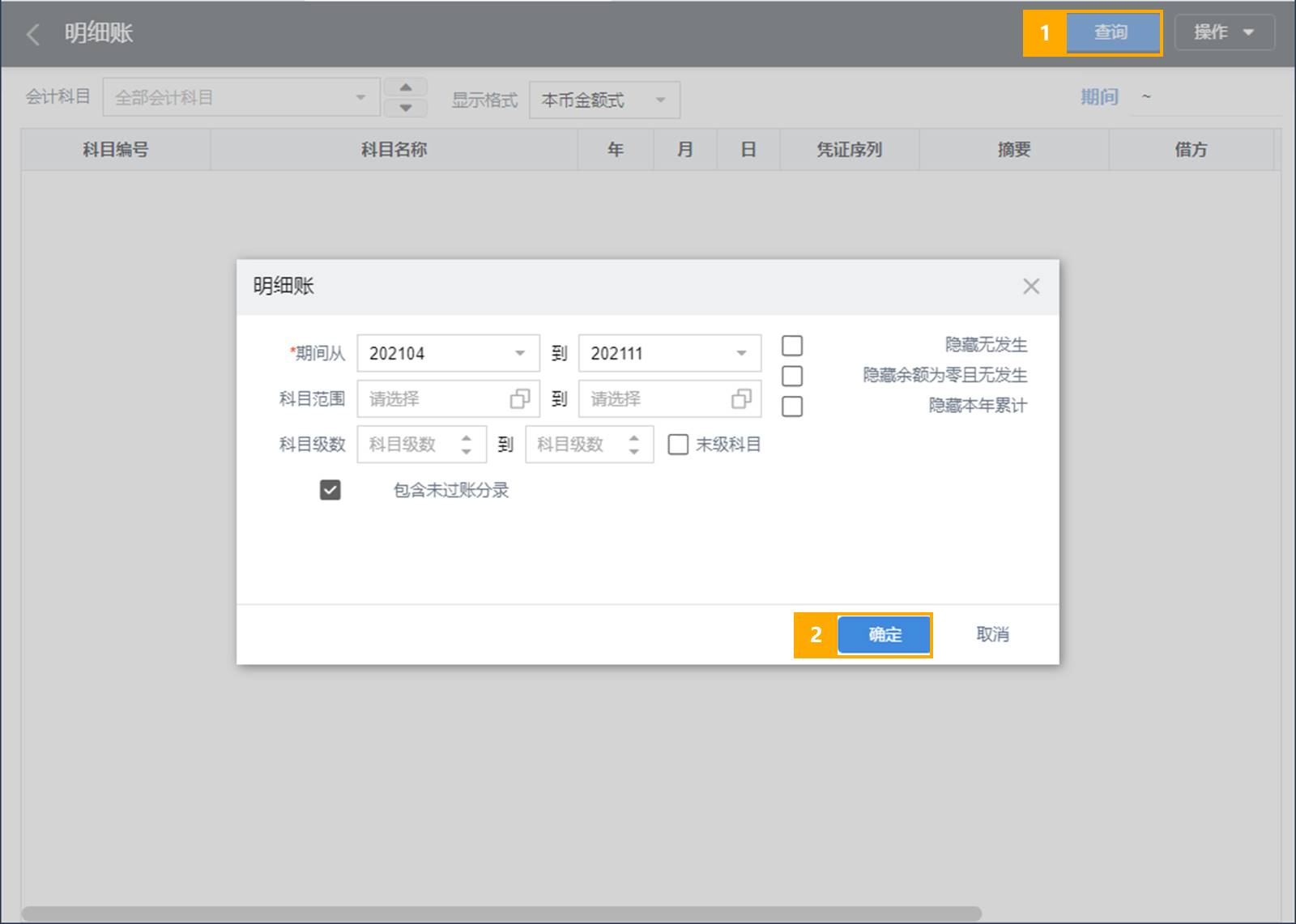
Task: Toggle the 隐藏无发生 checkbox
Action: [792, 346]
